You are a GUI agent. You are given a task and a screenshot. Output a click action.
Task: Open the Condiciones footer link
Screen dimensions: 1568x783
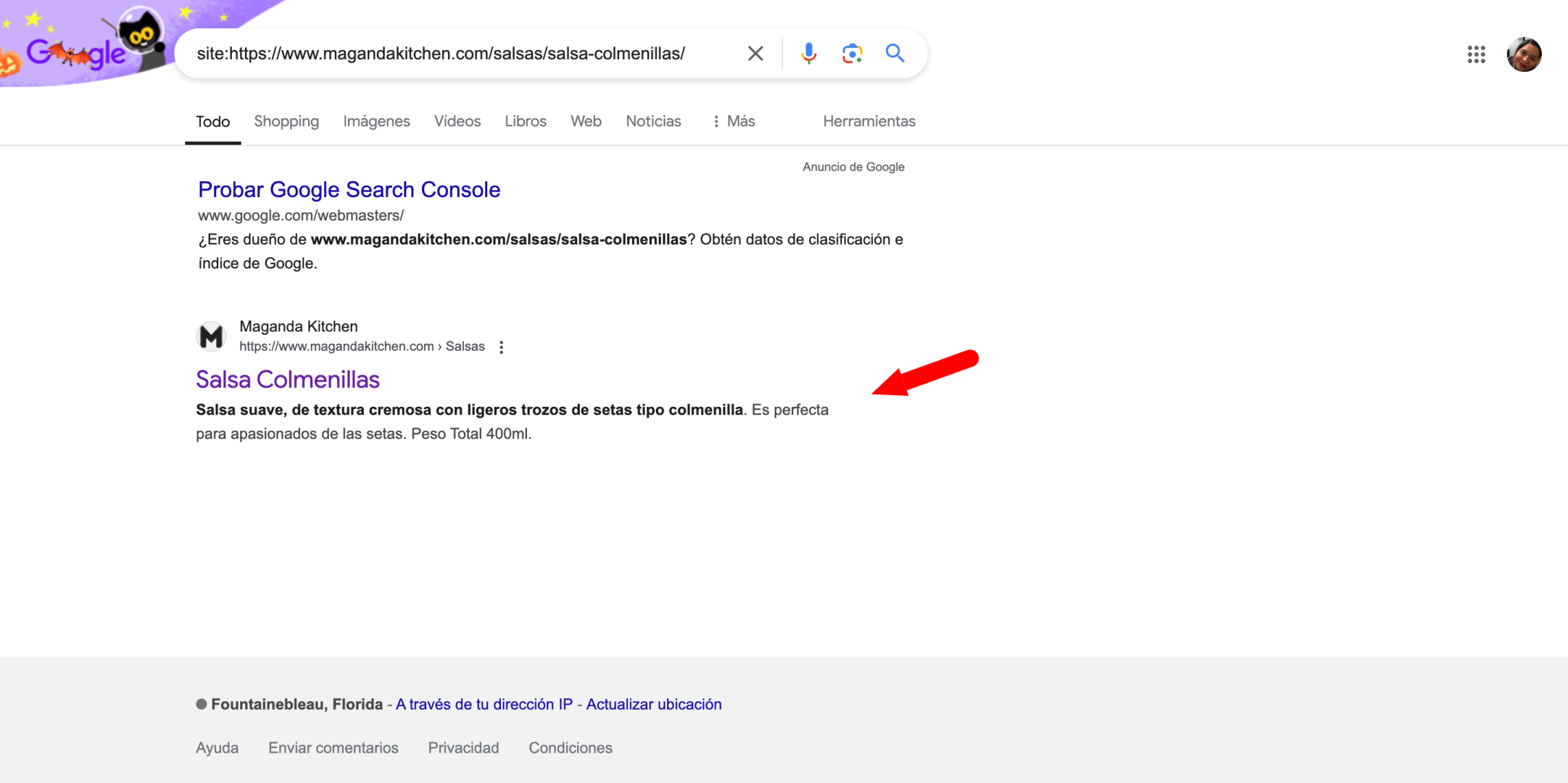(x=571, y=748)
